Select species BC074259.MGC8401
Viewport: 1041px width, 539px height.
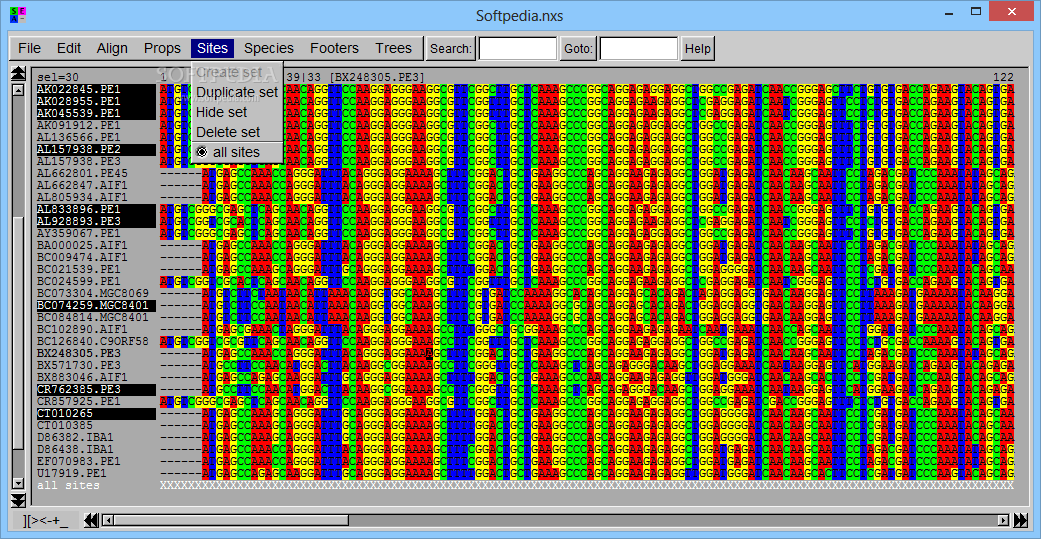point(96,305)
